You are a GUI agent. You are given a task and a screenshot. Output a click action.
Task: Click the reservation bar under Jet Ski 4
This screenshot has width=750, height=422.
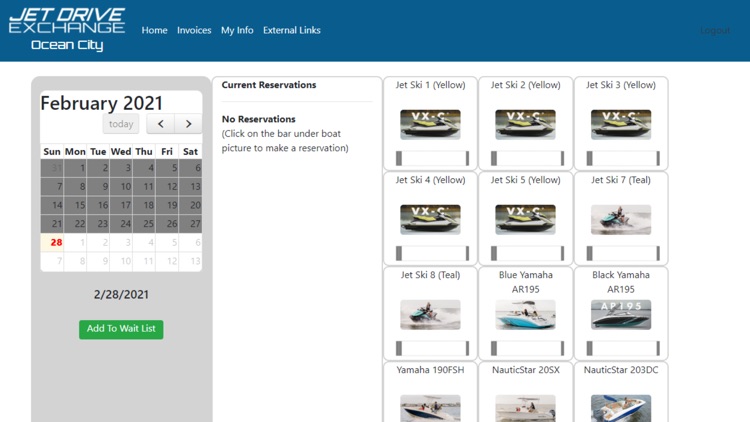pyautogui.click(x=432, y=253)
